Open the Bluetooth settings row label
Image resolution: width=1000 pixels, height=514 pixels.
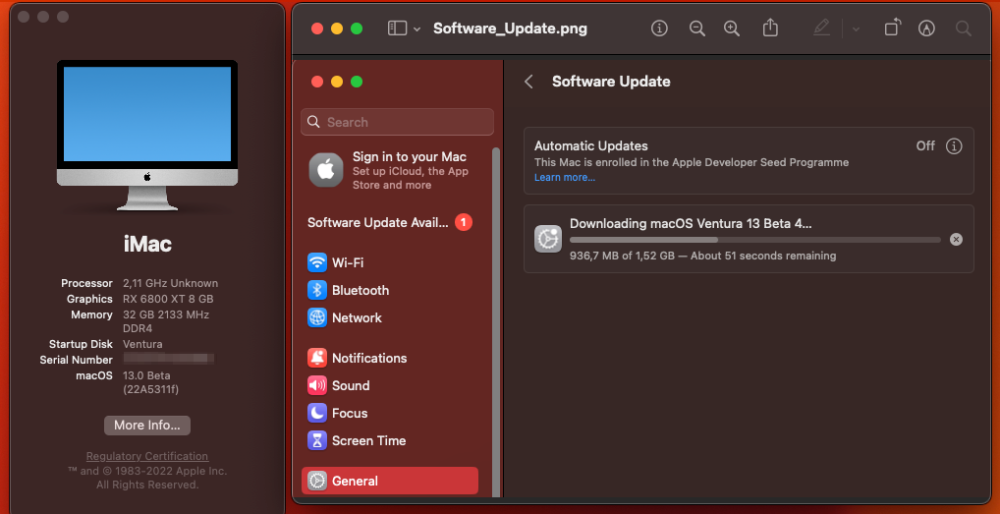(x=360, y=290)
